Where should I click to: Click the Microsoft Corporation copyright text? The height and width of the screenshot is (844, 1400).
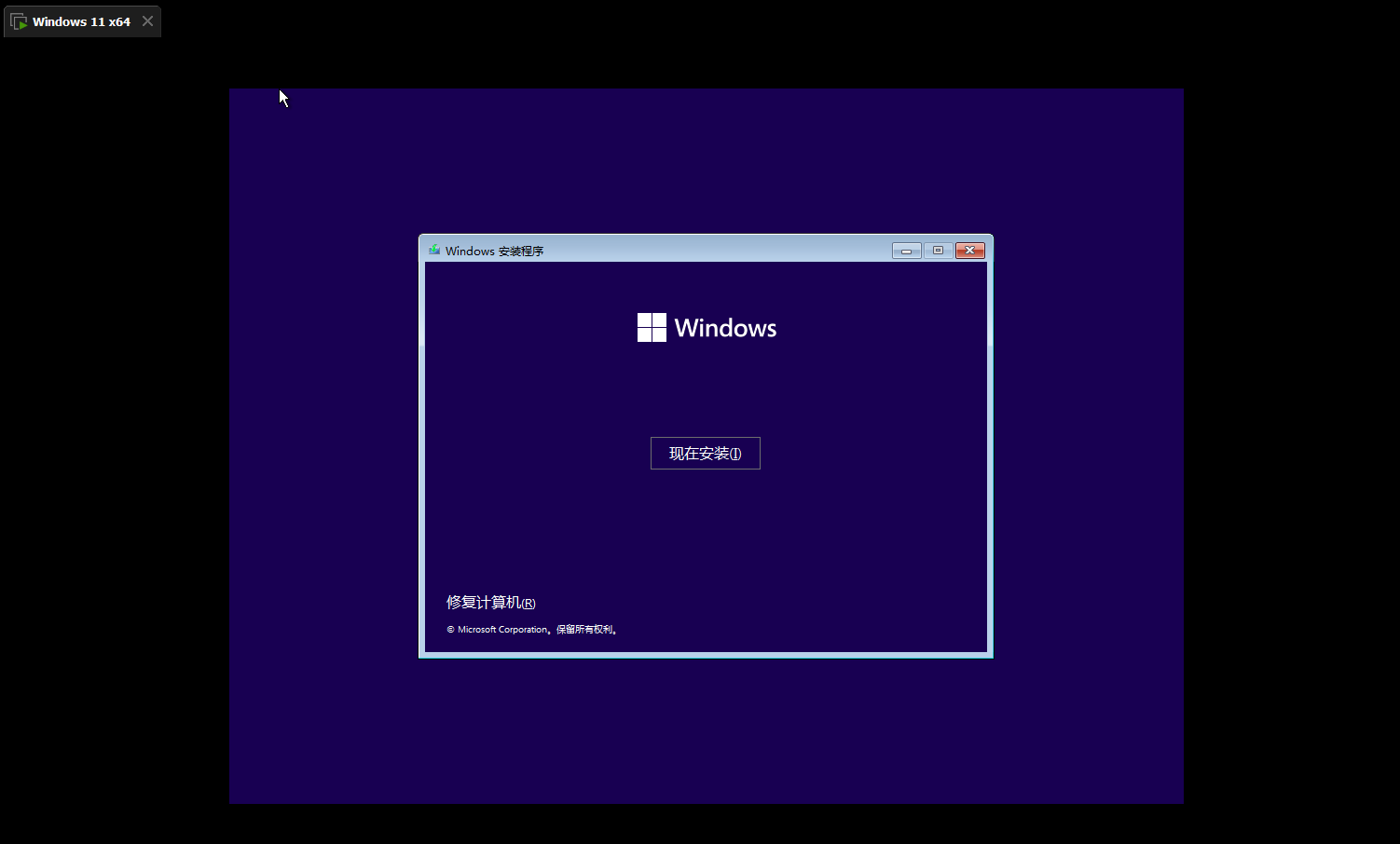[532, 630]
